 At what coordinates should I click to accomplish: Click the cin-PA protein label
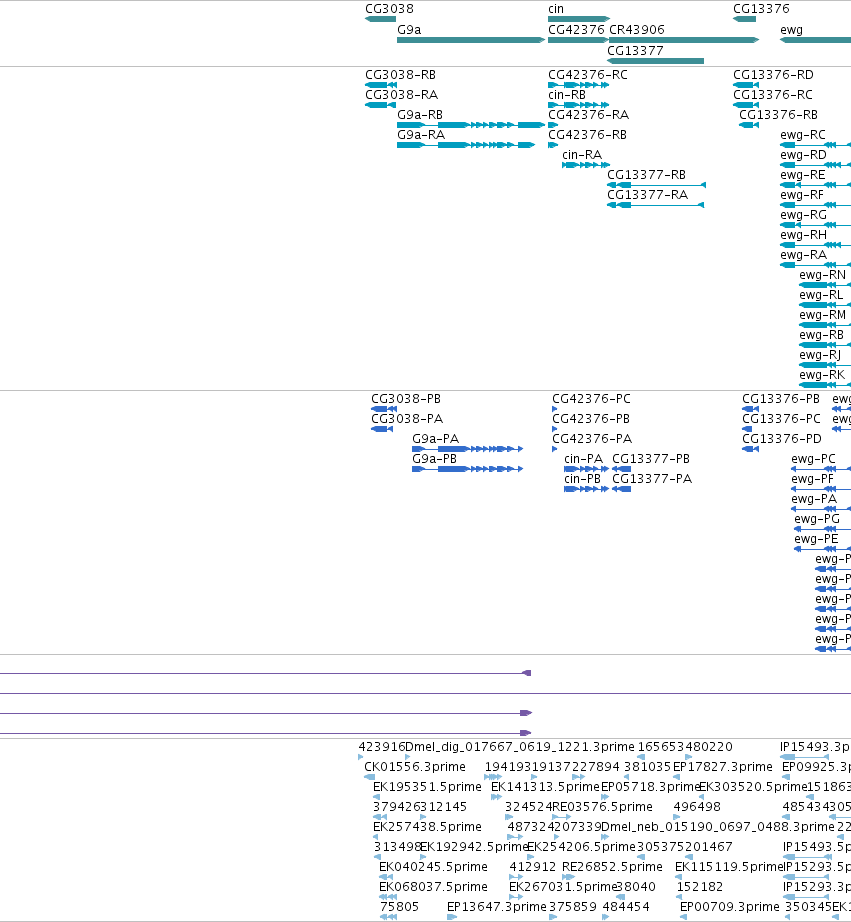(x=583, y=459)
